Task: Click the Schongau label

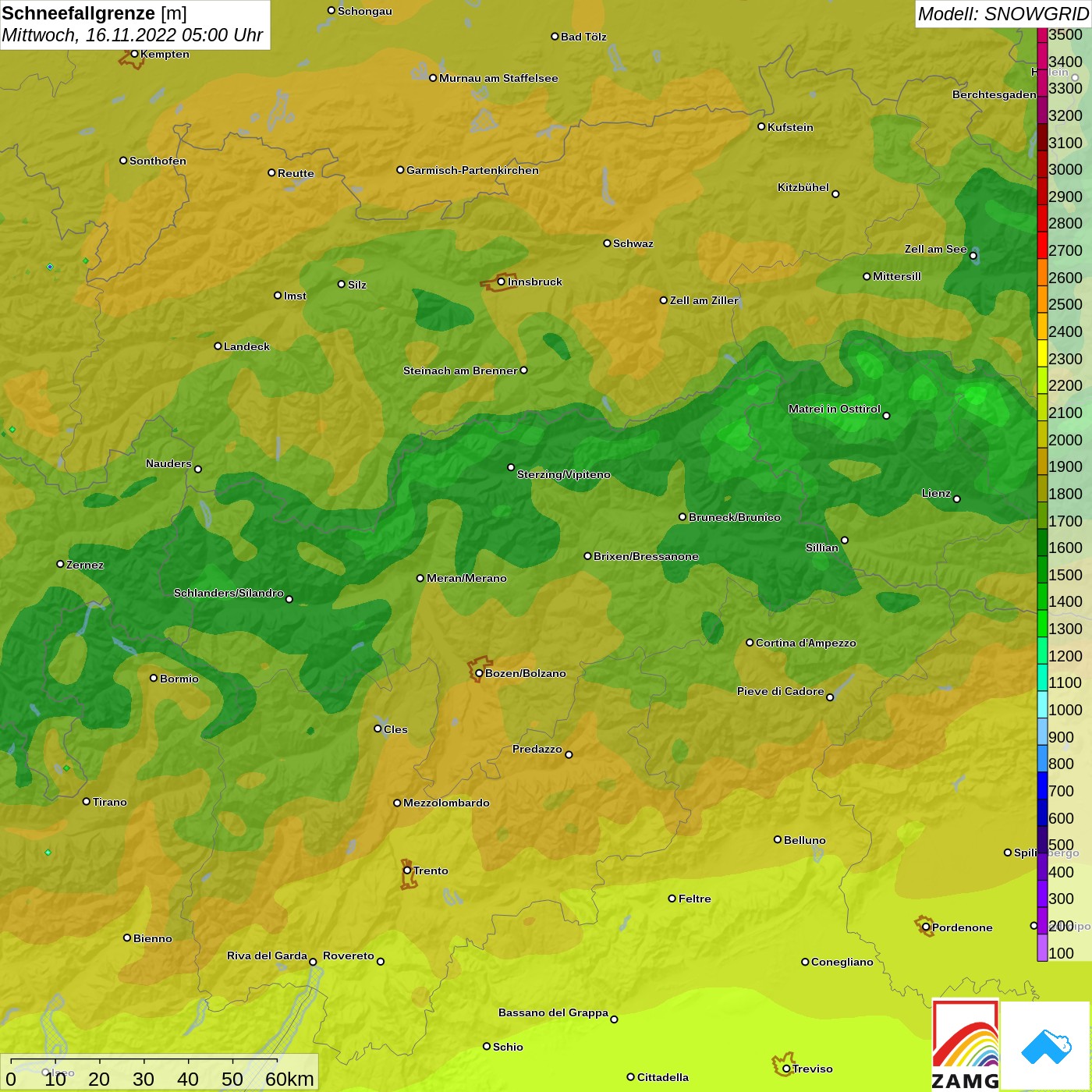Action: coord(365,11)
